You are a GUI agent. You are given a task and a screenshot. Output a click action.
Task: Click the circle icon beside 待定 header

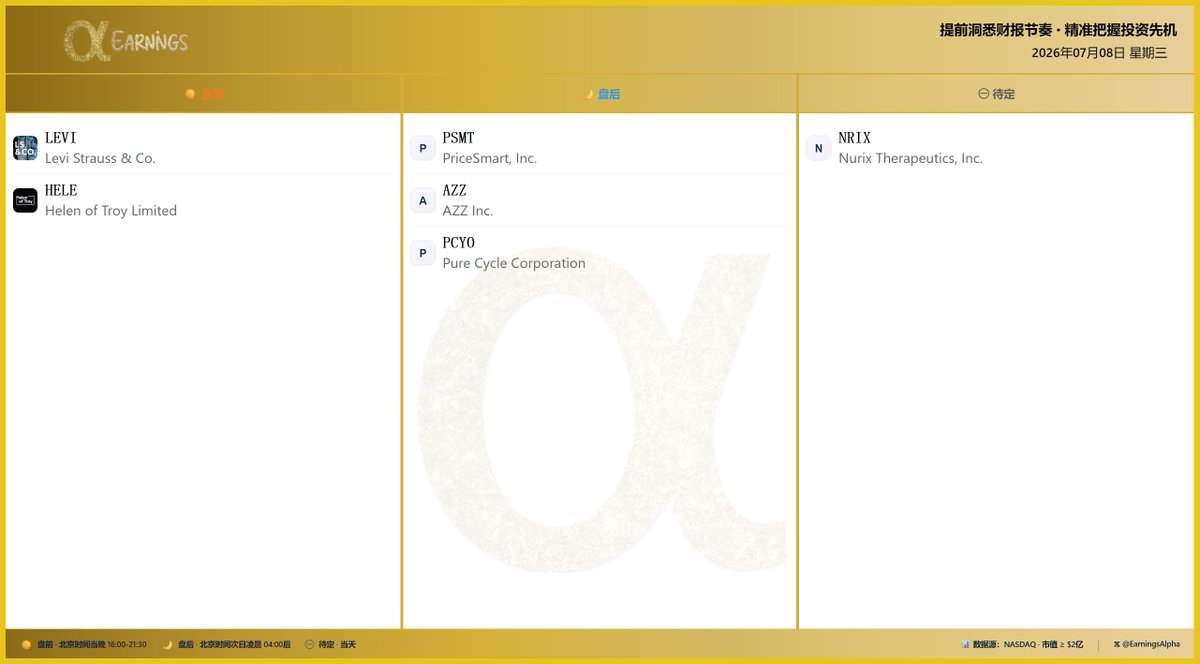point(983,94)
